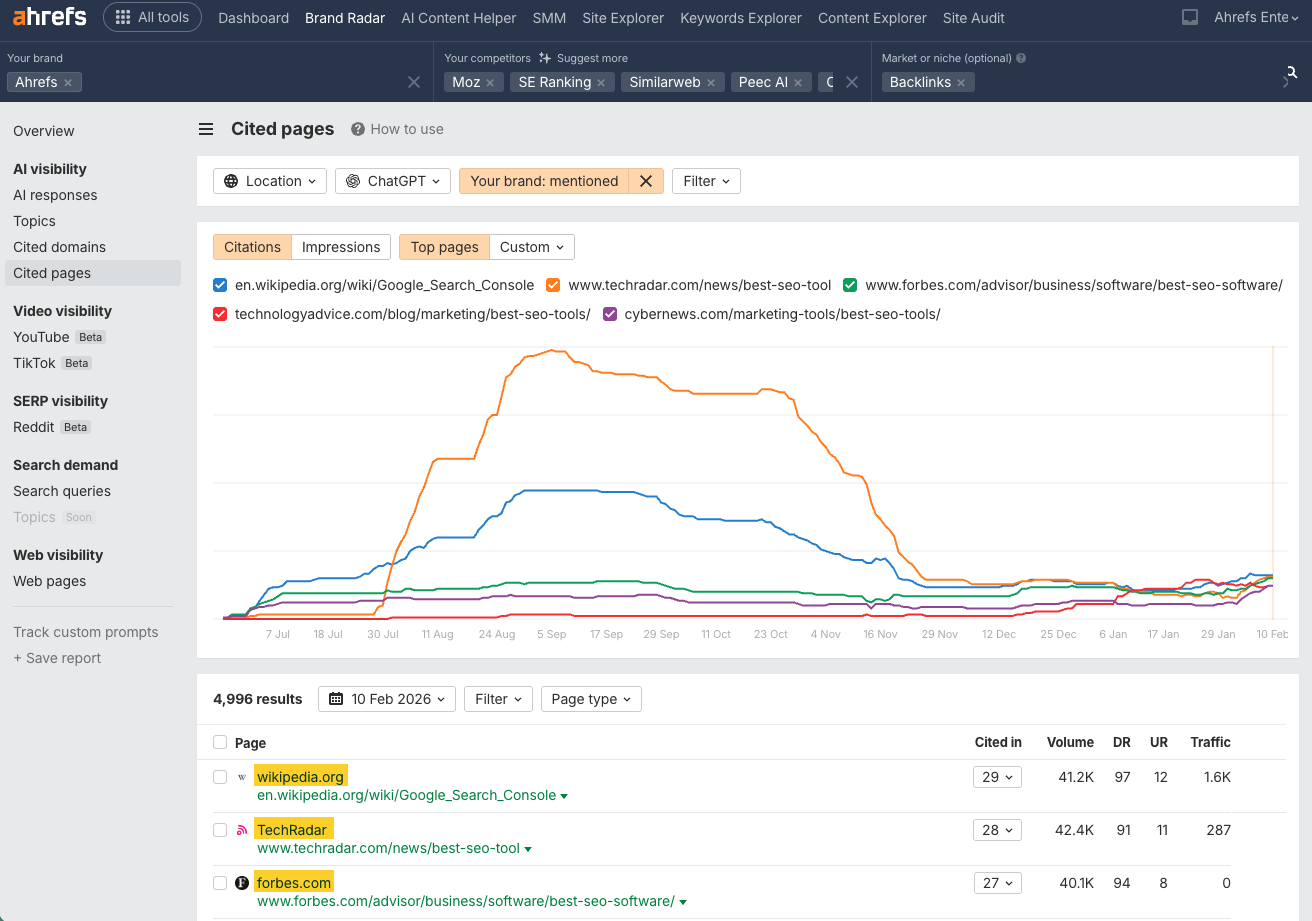Open the Page type dropdown
This screenshot has width=1312, height=921.
point(591,699)
